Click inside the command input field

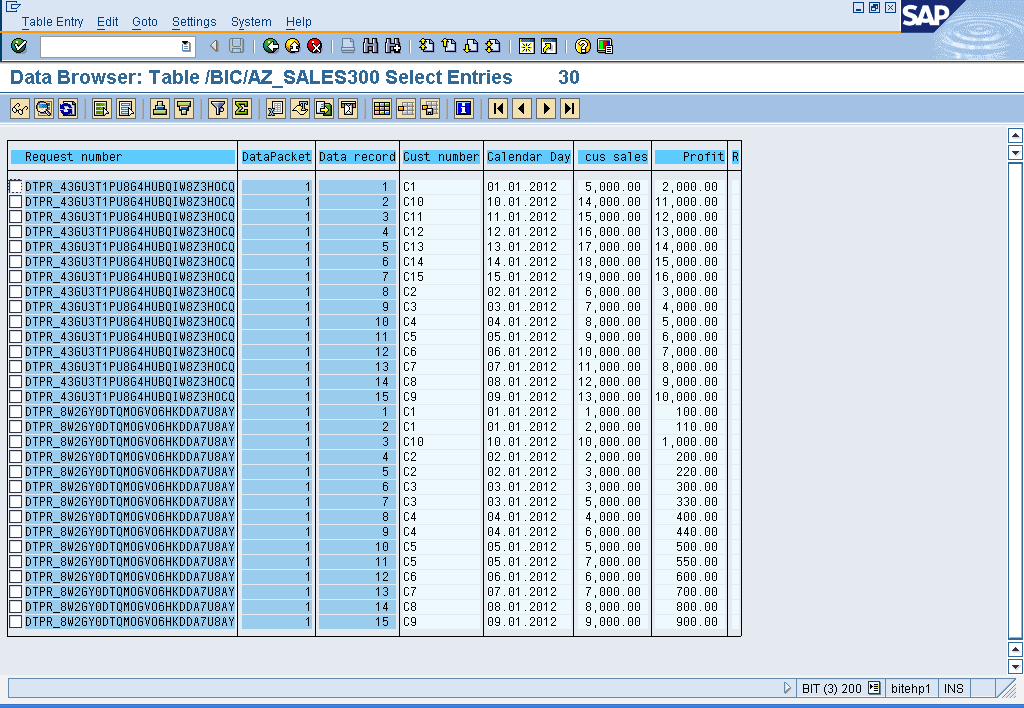click(111, 46)
